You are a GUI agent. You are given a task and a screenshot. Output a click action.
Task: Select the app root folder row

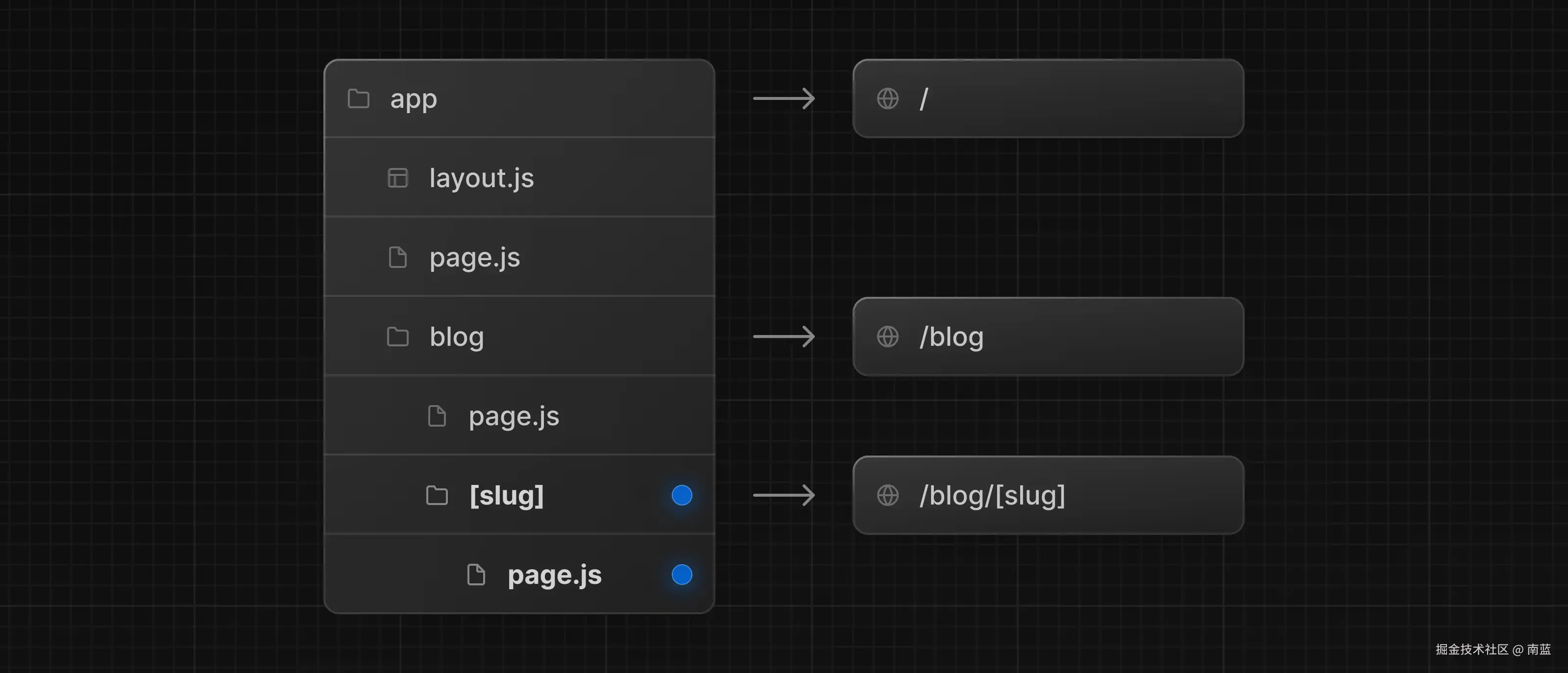click(519, 98)
